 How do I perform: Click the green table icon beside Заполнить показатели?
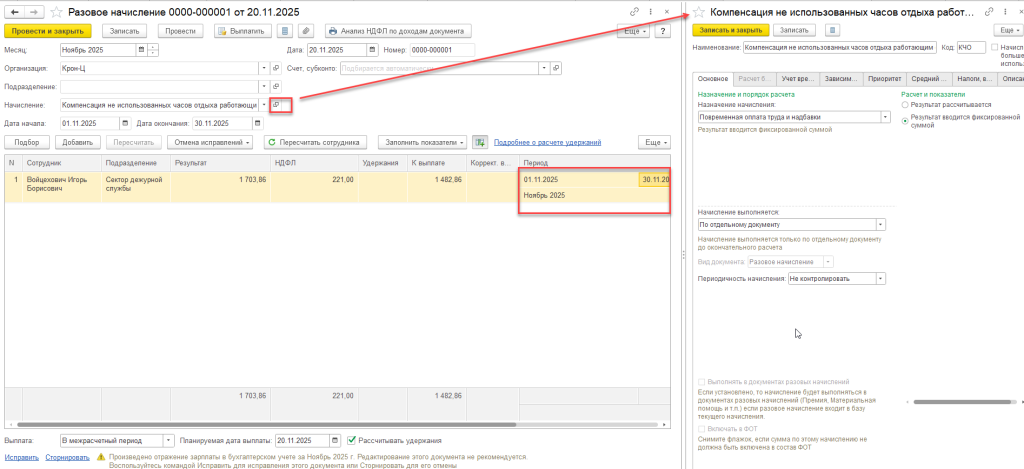pyautogui.click(x=481, y=142)
